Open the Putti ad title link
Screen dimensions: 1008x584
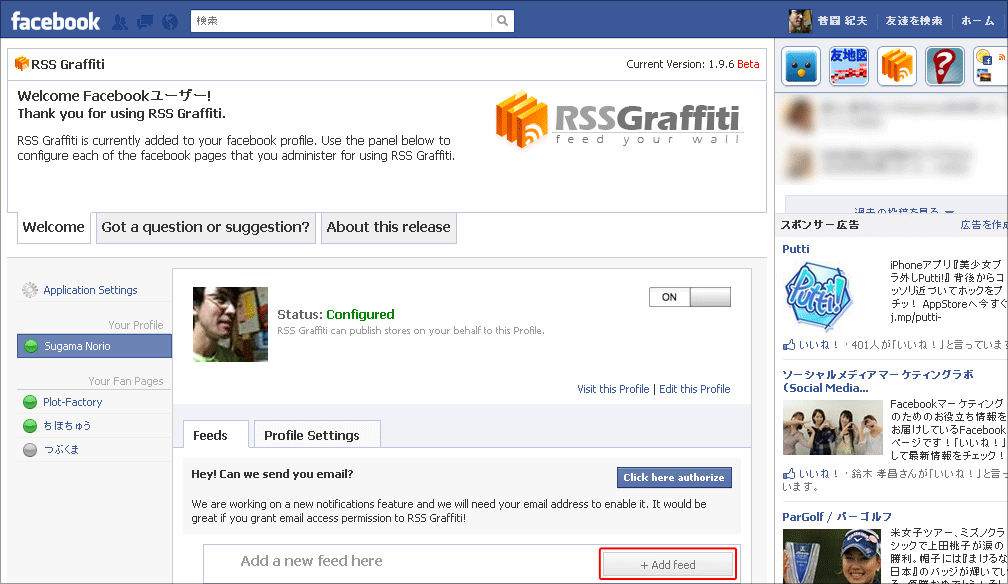tap(796, 249)
